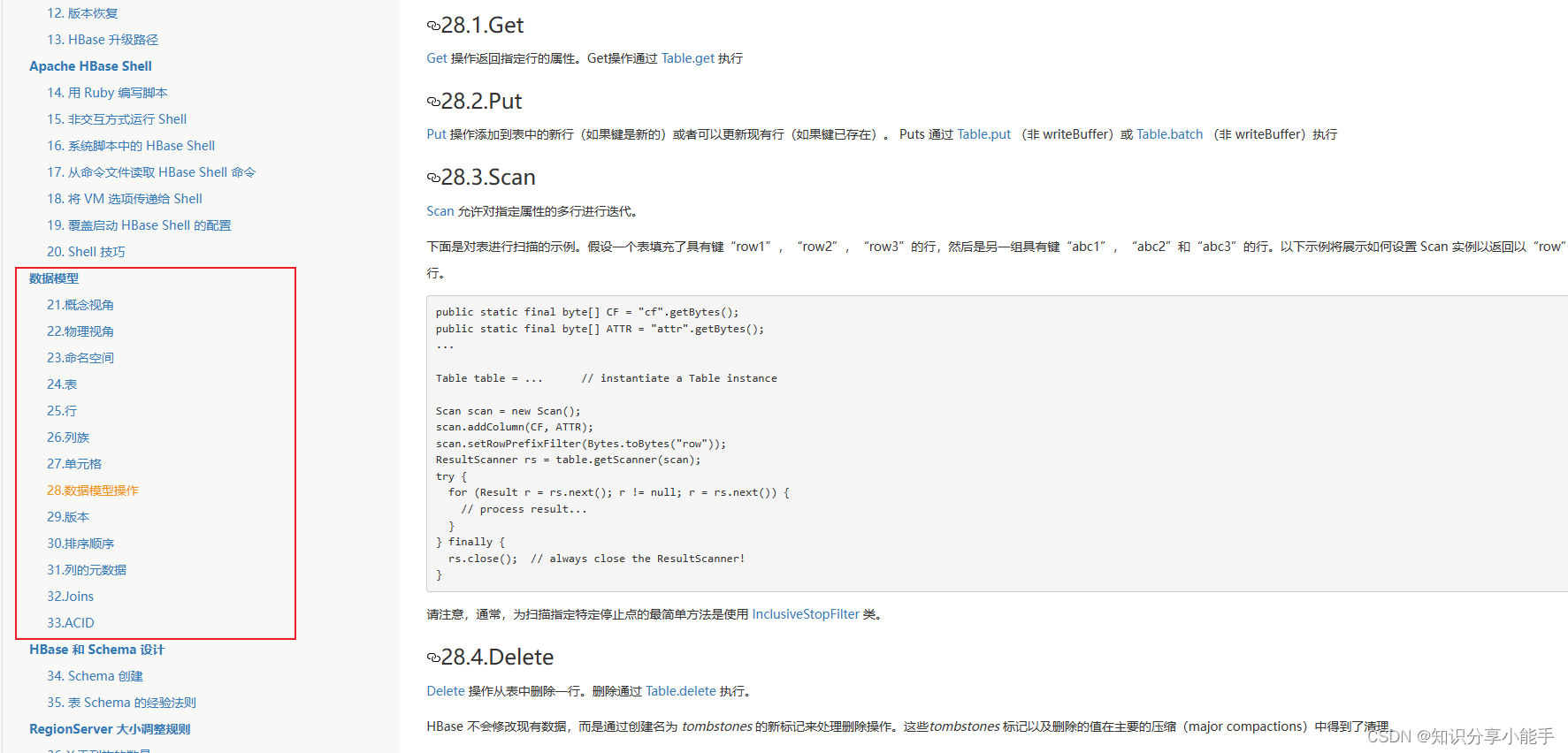Select sidebar item 26.列族

(x=68, y=437)
